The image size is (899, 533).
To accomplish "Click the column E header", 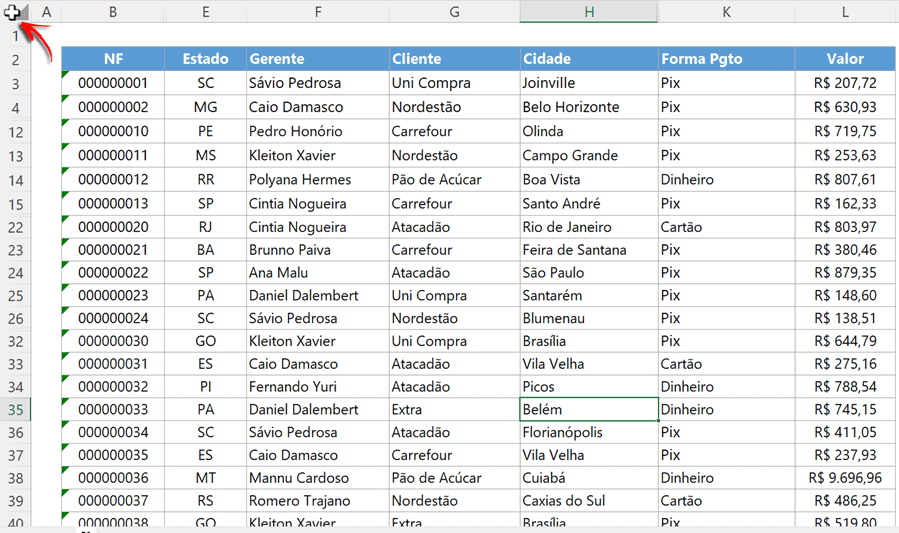I will [x=205, y=11].
